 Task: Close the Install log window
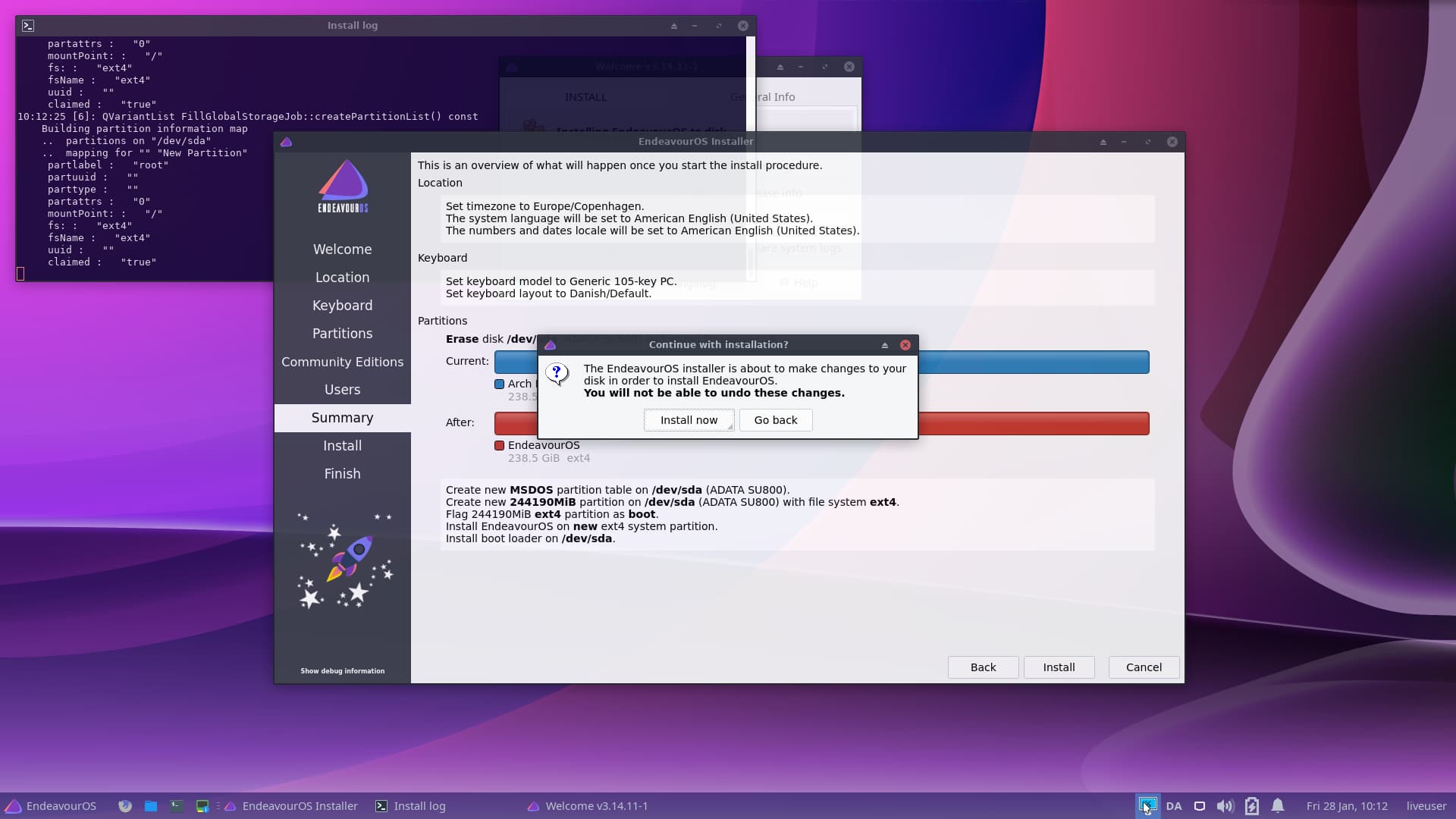coord(742,26)
